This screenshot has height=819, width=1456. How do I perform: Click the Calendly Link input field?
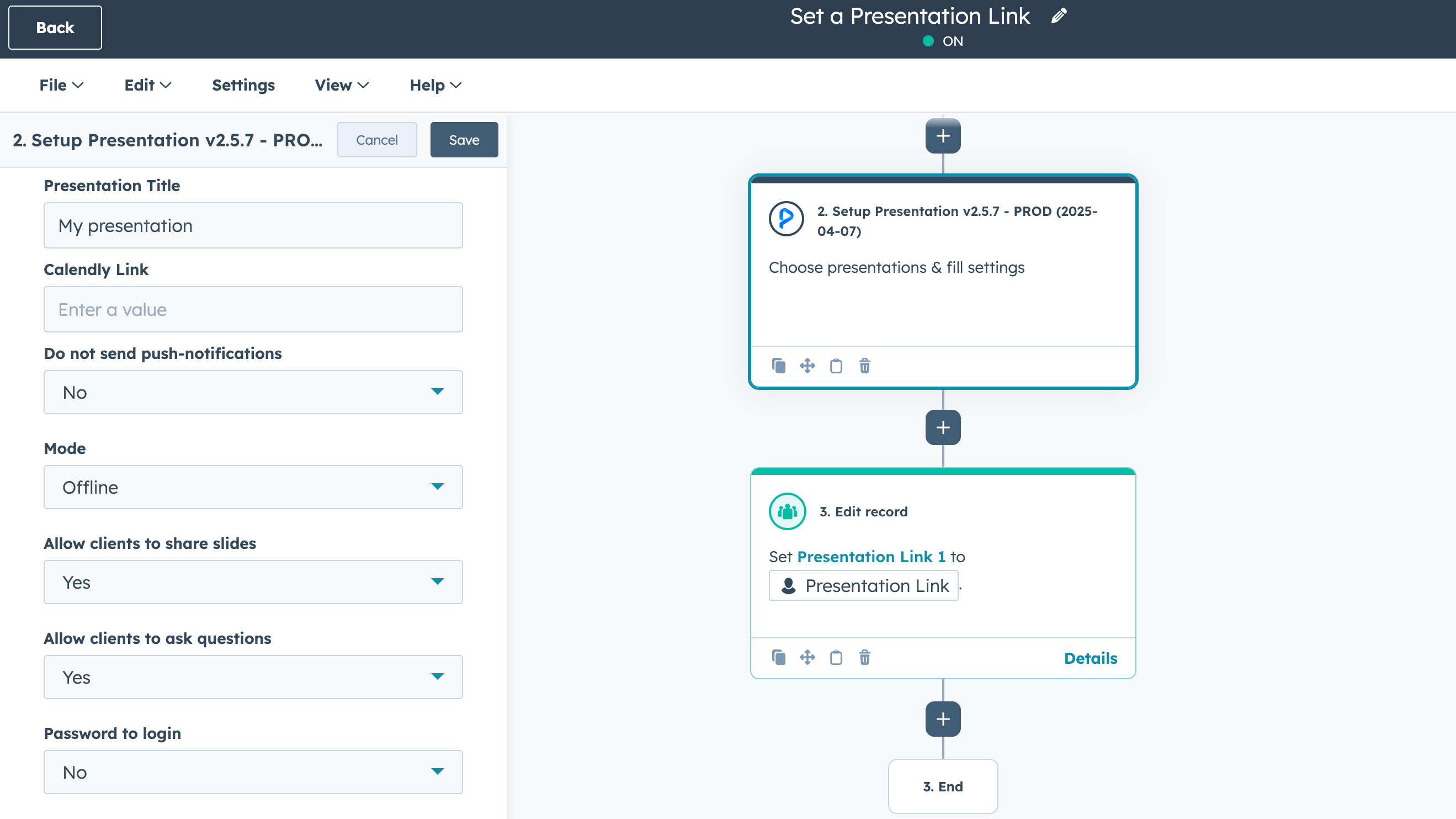click(253, 309)
